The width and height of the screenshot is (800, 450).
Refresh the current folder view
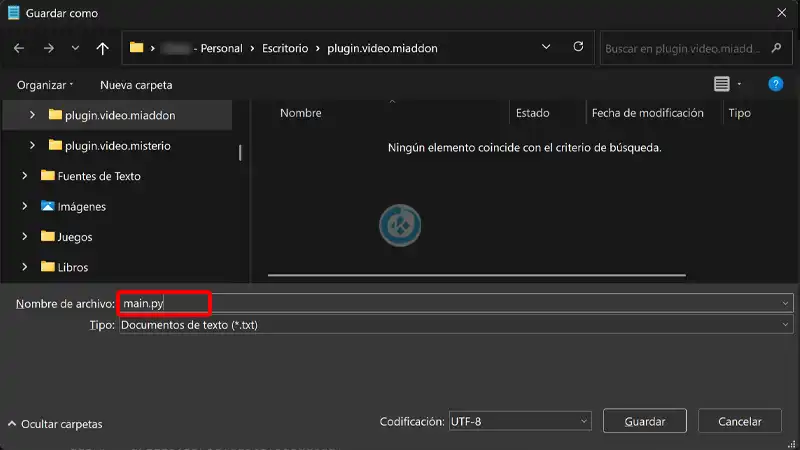(578, 47)
